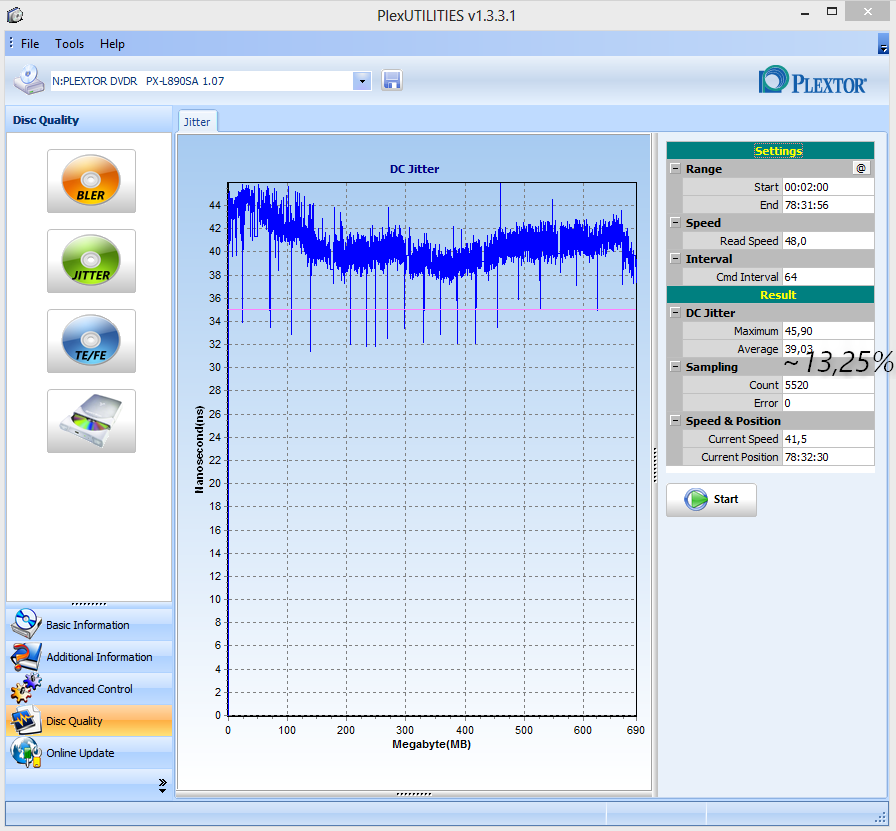Image resolution: width=896 pixels, height=831 pixels.
Task: Click the Settings header label
Action: (778, 151)
